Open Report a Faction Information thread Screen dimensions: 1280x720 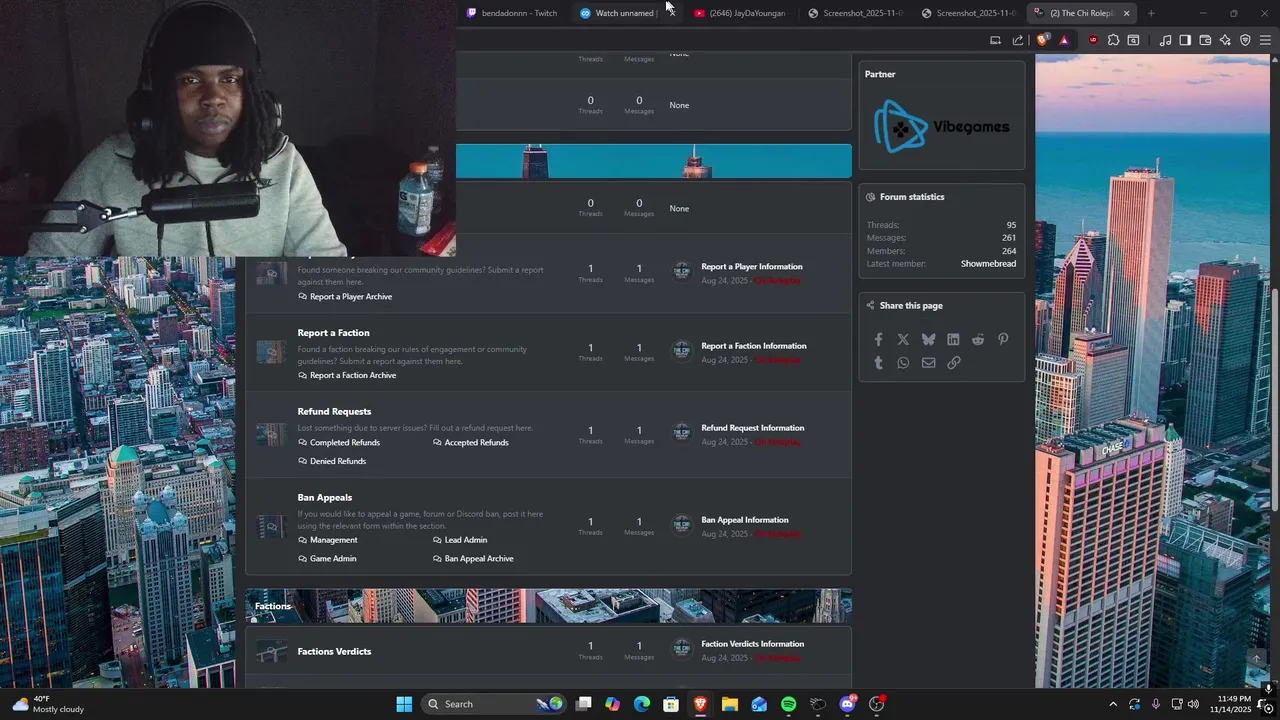click(x=754, y=346)
